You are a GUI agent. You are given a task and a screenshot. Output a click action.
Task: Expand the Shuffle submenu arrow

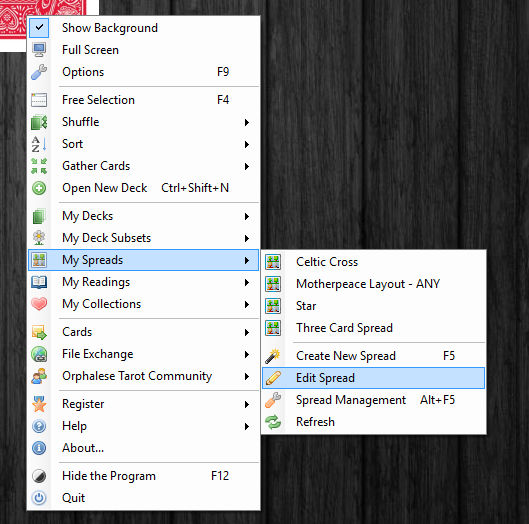click(x=247, y=122)
